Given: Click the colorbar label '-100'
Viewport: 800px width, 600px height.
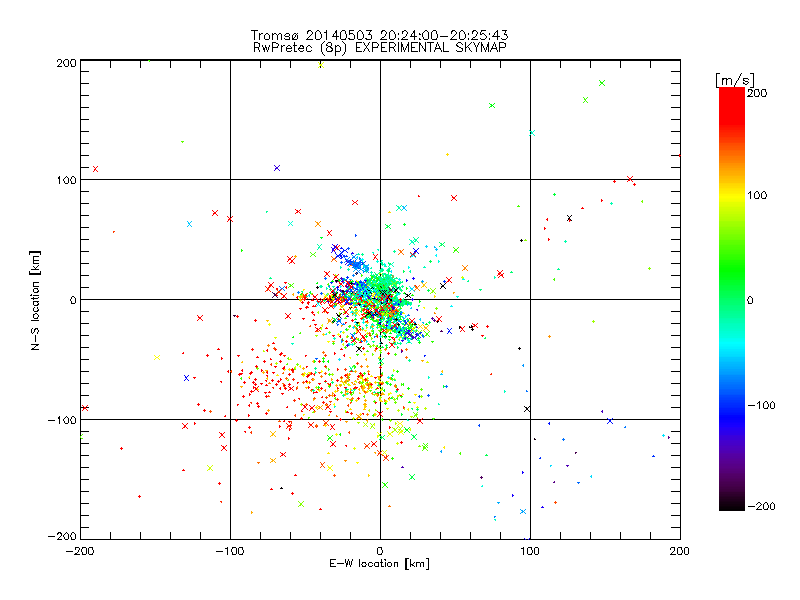Looking at the screenshot, I should [761, 405].
